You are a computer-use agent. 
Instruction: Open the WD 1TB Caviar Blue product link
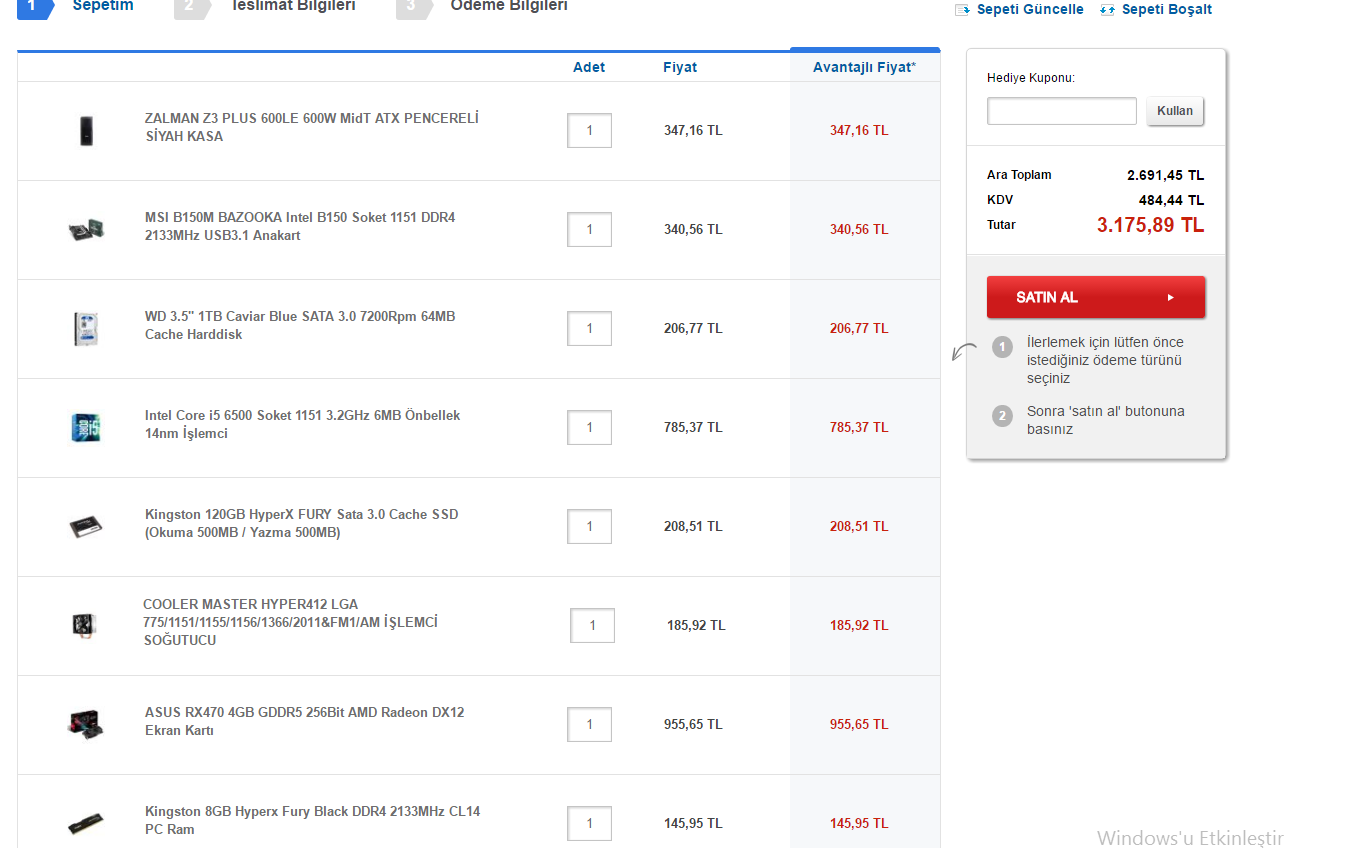pos(299,325)
